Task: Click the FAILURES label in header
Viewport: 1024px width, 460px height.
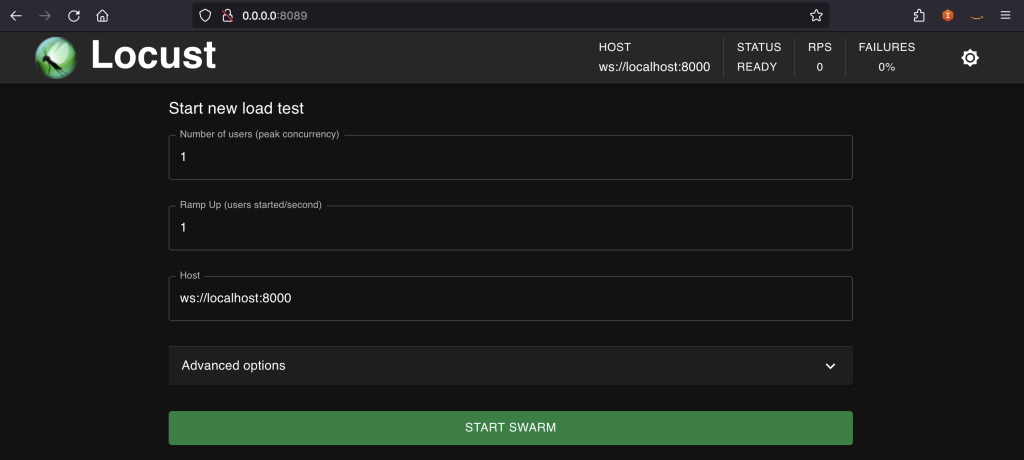Action: (x=886, y=47)
